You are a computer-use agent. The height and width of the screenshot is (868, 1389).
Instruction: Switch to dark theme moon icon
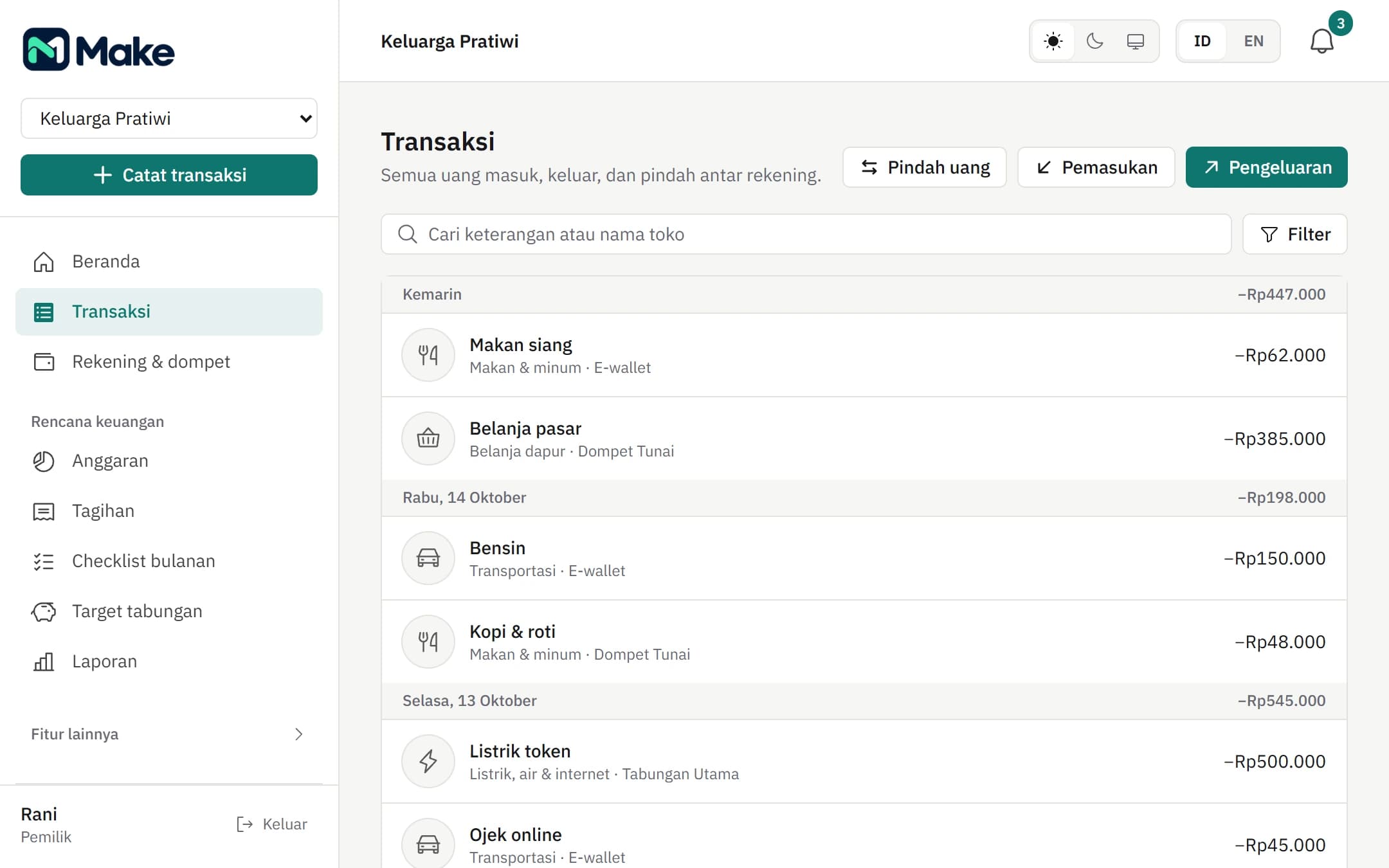pos(1094,41)
